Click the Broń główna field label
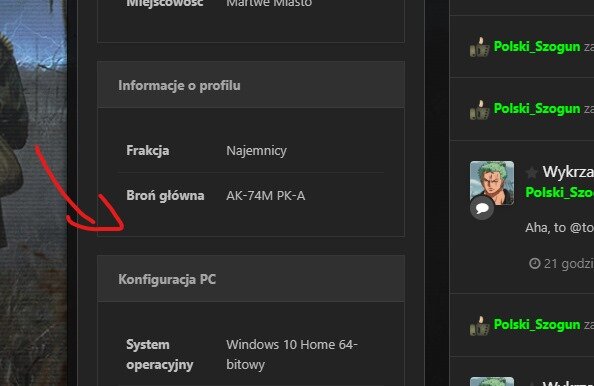This screenshot has height=386, width=594. tap(165, 196)
